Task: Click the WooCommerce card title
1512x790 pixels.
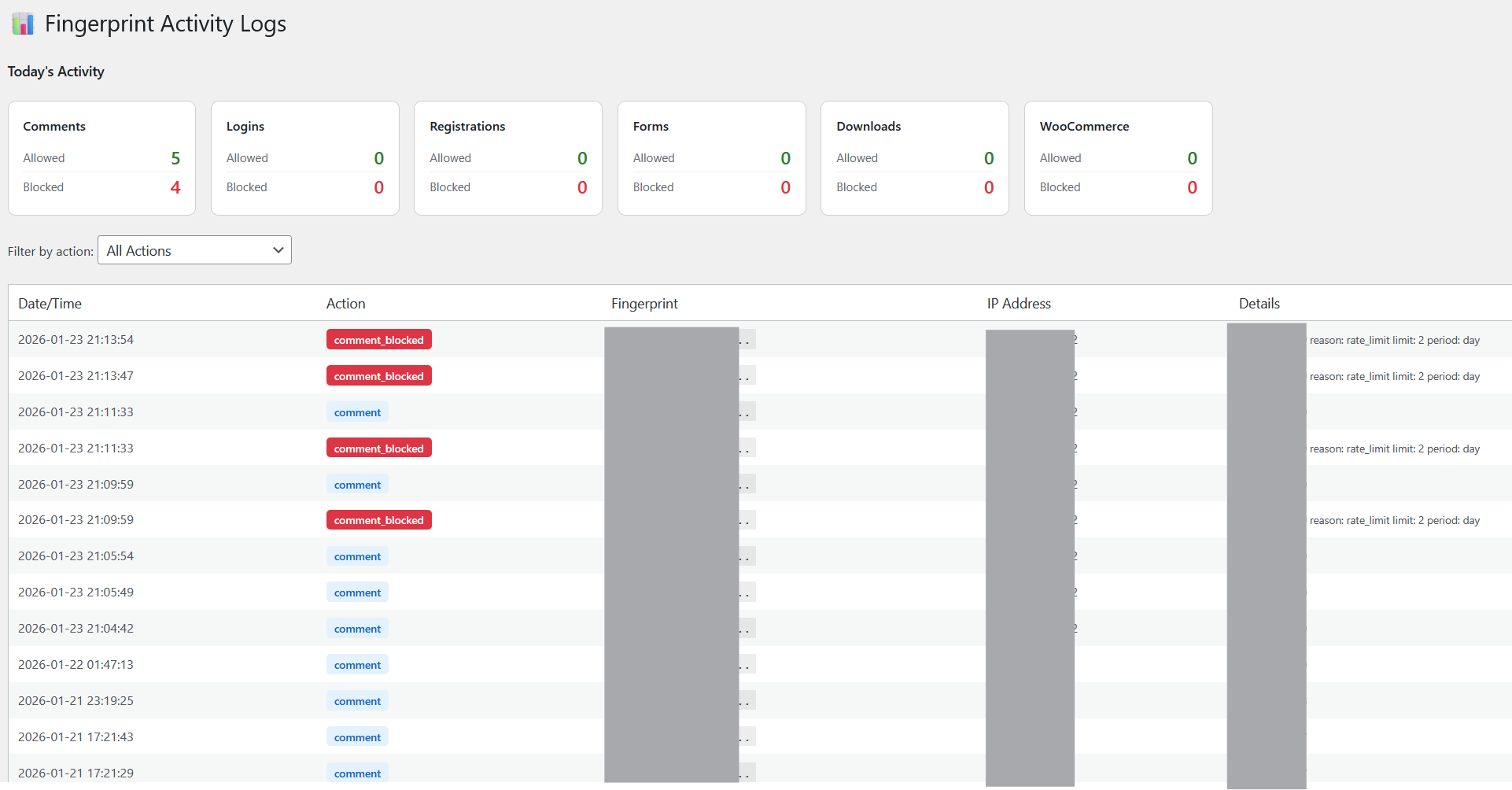Action: [1084, 126]
